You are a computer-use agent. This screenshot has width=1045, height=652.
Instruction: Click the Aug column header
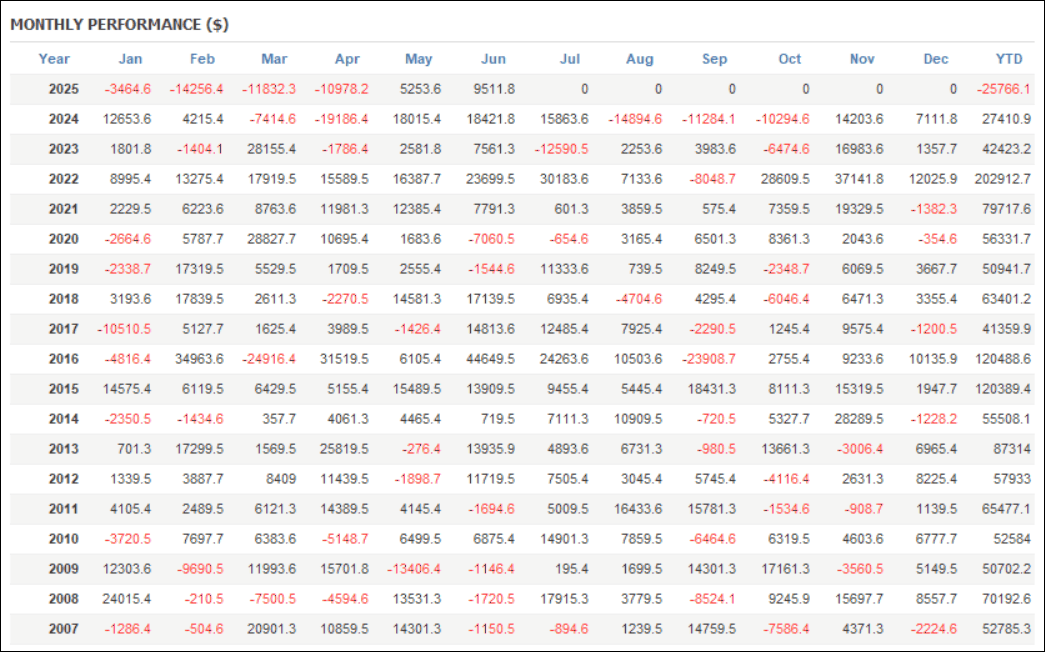coord(640,59)
